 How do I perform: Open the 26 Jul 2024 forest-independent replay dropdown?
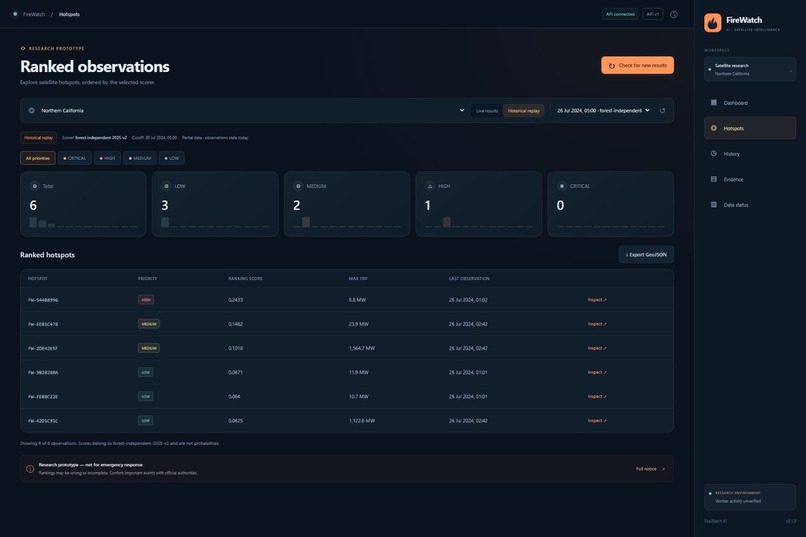(x=603, y=110)
